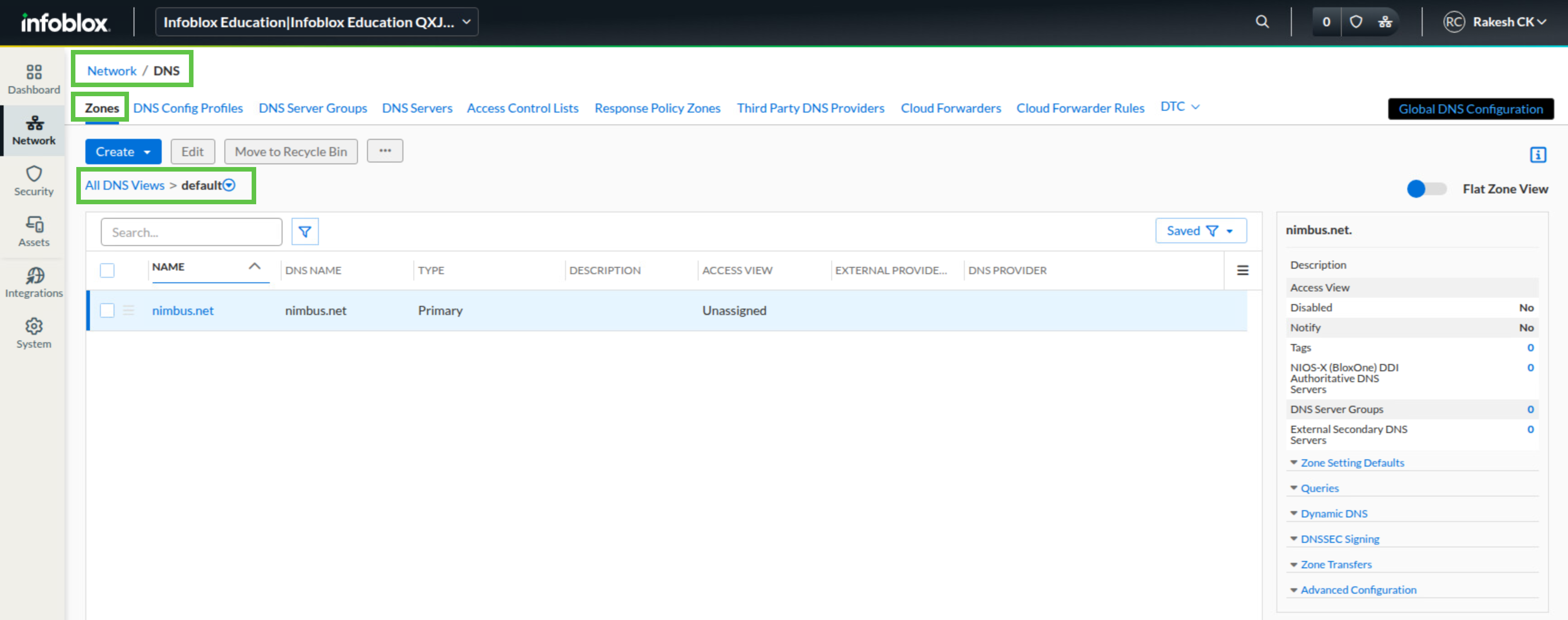
Task: Click NIOS-X Authoritative DNS Servers count link
Action: pyautogui.click(x=1530, y=368)
